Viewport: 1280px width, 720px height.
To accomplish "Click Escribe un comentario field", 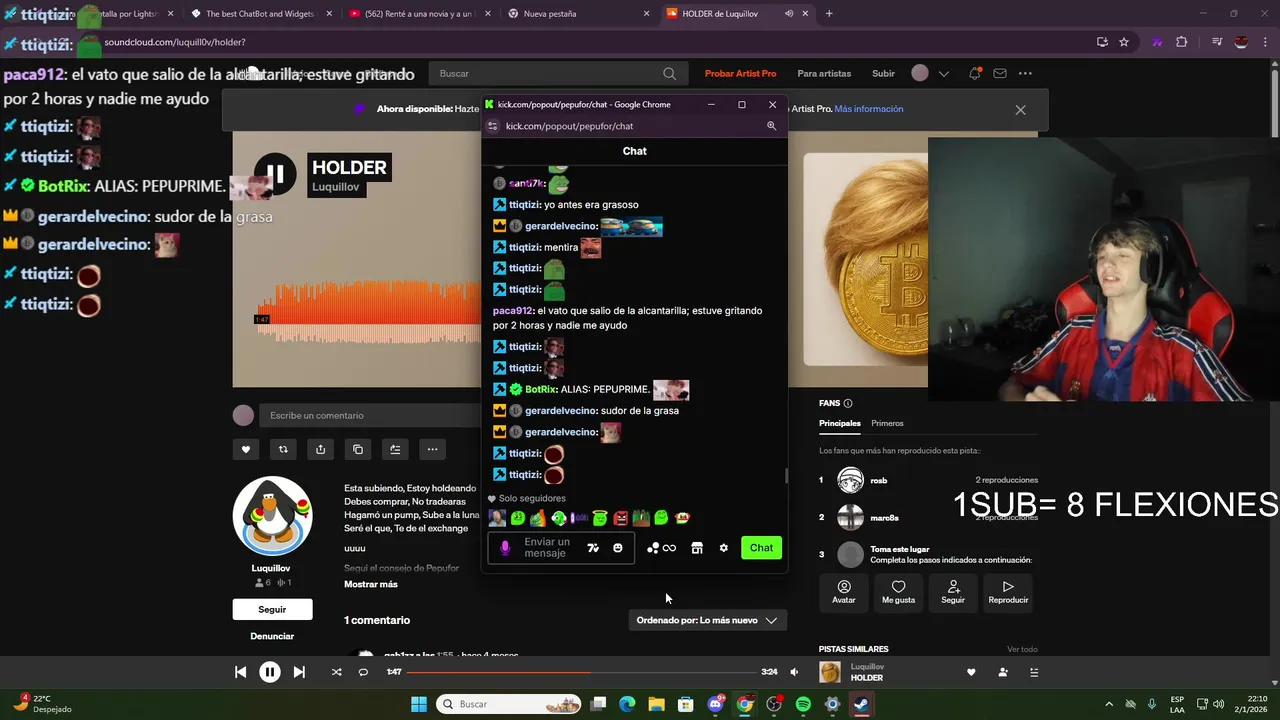I will point(370,415).
